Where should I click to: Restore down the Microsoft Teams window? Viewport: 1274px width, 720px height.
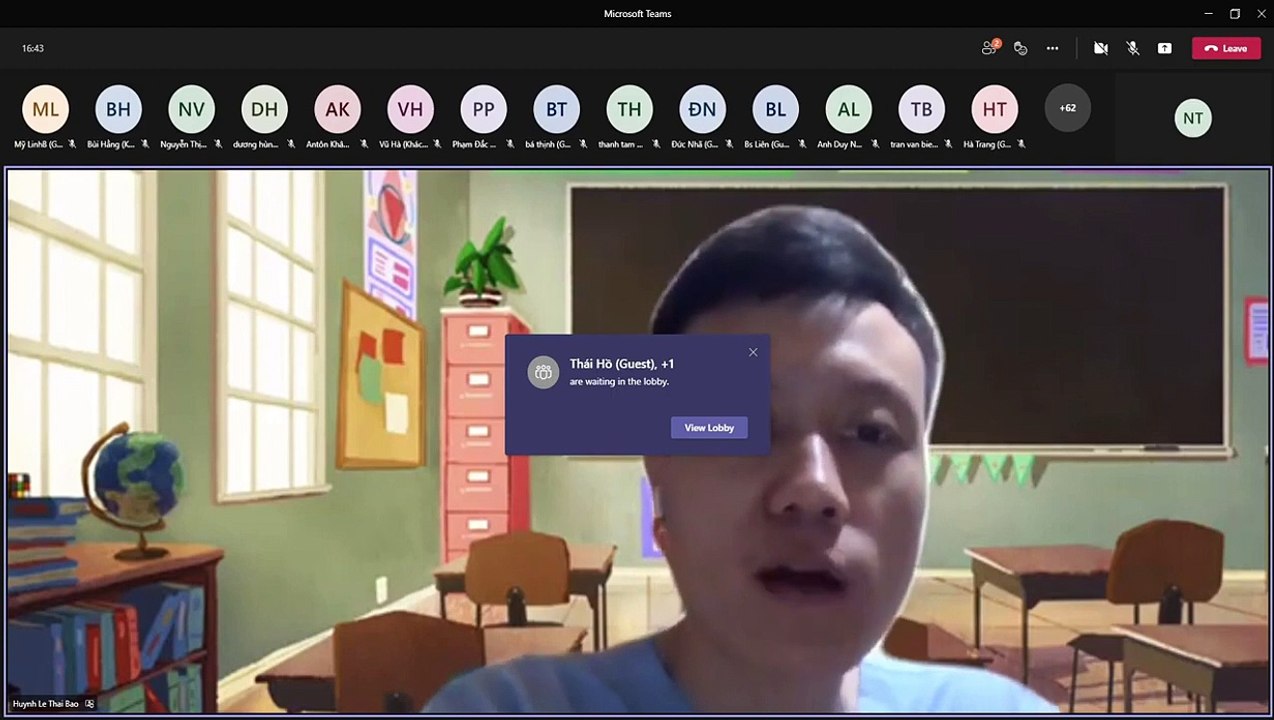coord(1235,13)
